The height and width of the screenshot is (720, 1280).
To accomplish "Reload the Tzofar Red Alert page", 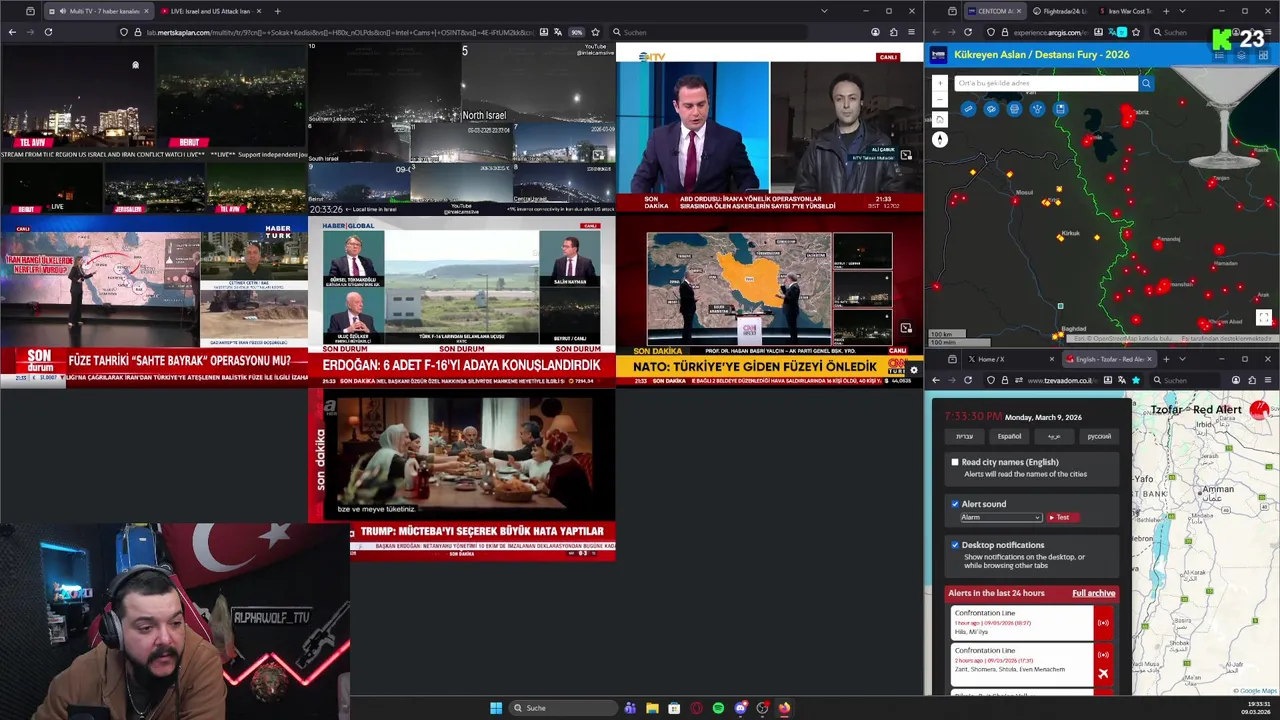I will click(968, 380).
